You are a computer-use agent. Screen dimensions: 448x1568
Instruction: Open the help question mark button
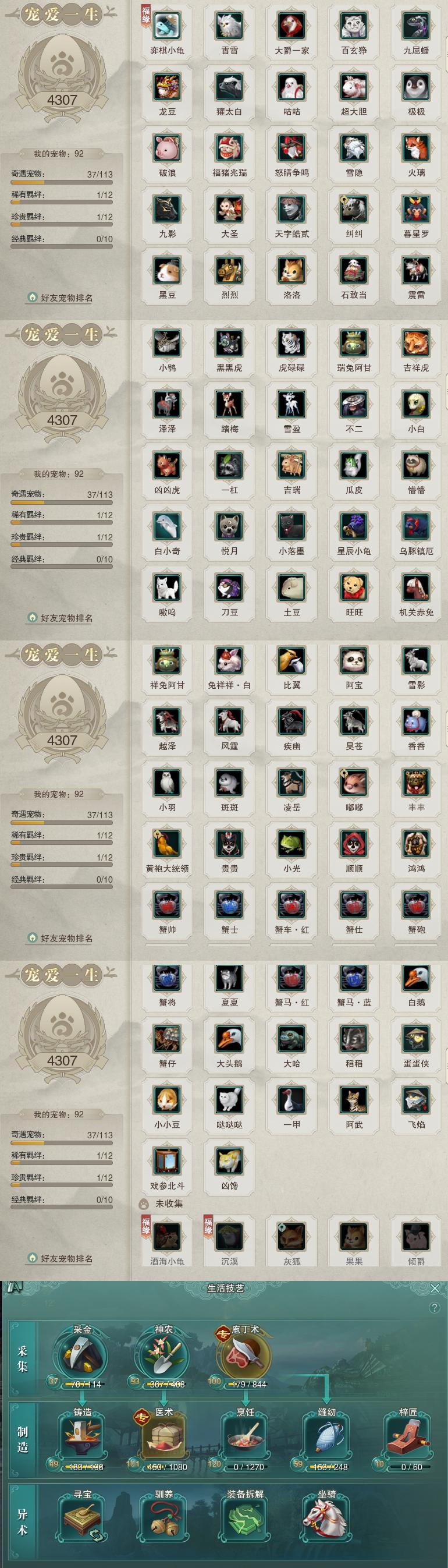click(434, 1308)
